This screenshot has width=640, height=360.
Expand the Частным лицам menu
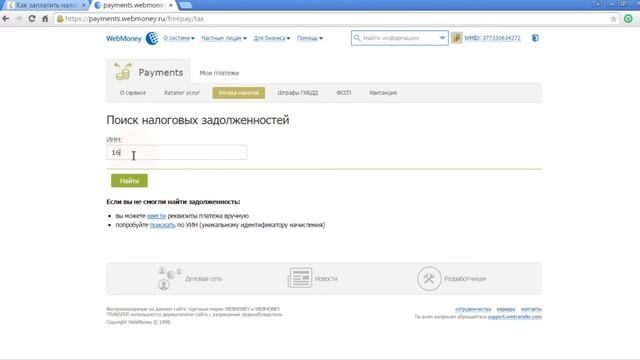pyautogui.click(x=224, y=38)
